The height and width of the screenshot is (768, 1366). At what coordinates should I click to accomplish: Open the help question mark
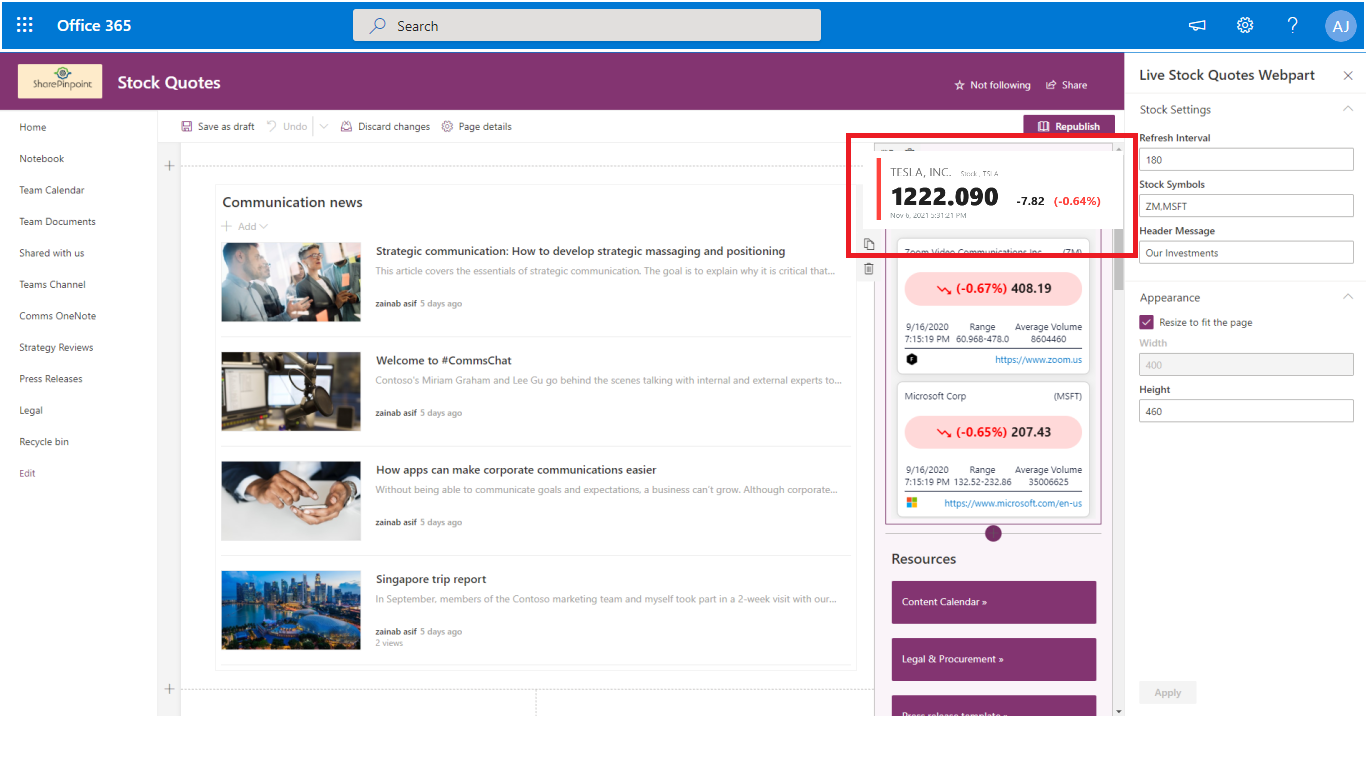[x=1293, y=26]
